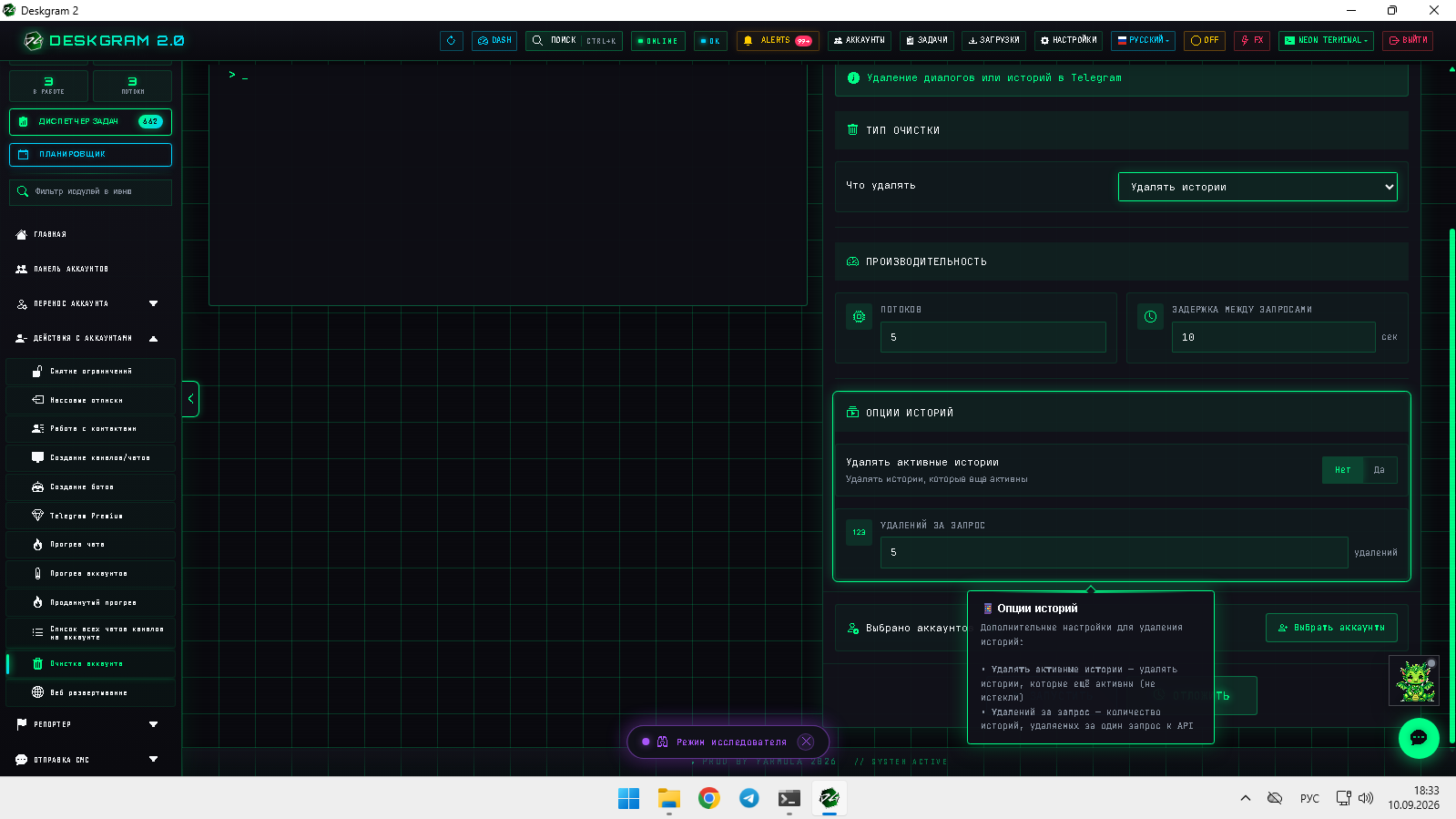Open the Загрузки tab in top bar

(x=993, y=41)
